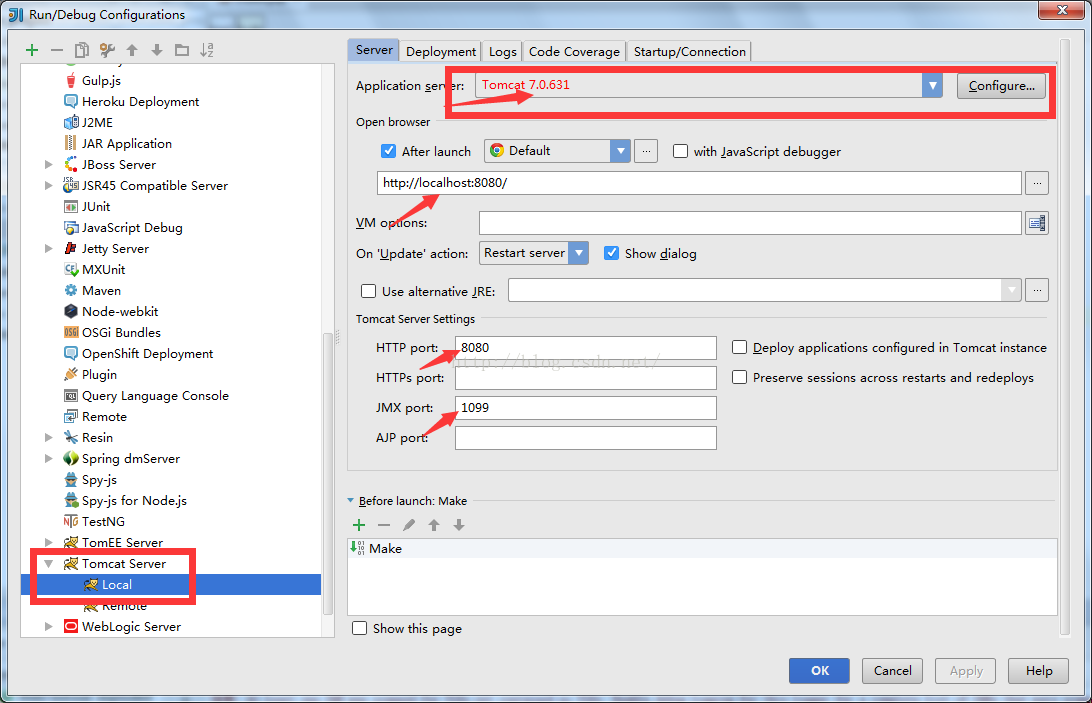The width and height of the screenshot is (1092, 703).
Task: Expand Resin tree node
Action: 49,437
